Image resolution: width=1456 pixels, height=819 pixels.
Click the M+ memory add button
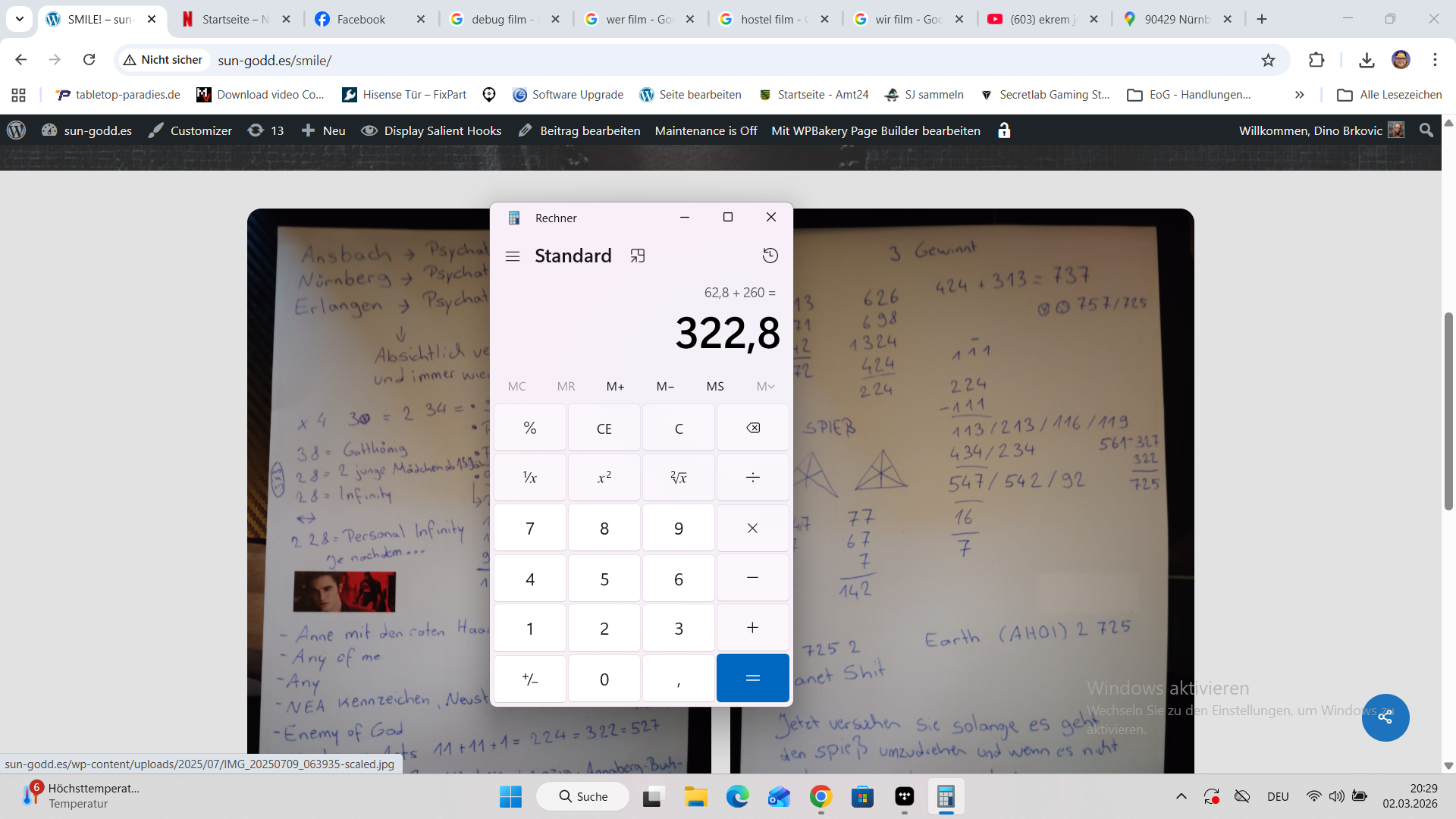[x=616, y=386]
